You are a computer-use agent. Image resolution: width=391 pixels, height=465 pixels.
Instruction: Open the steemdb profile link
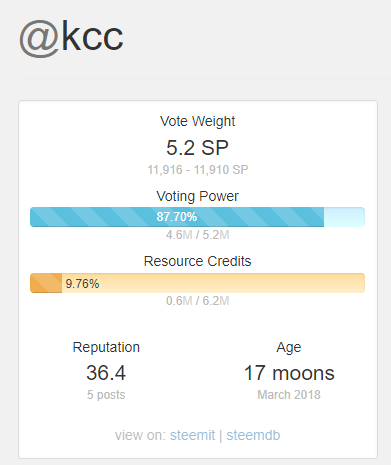(253, 435)
